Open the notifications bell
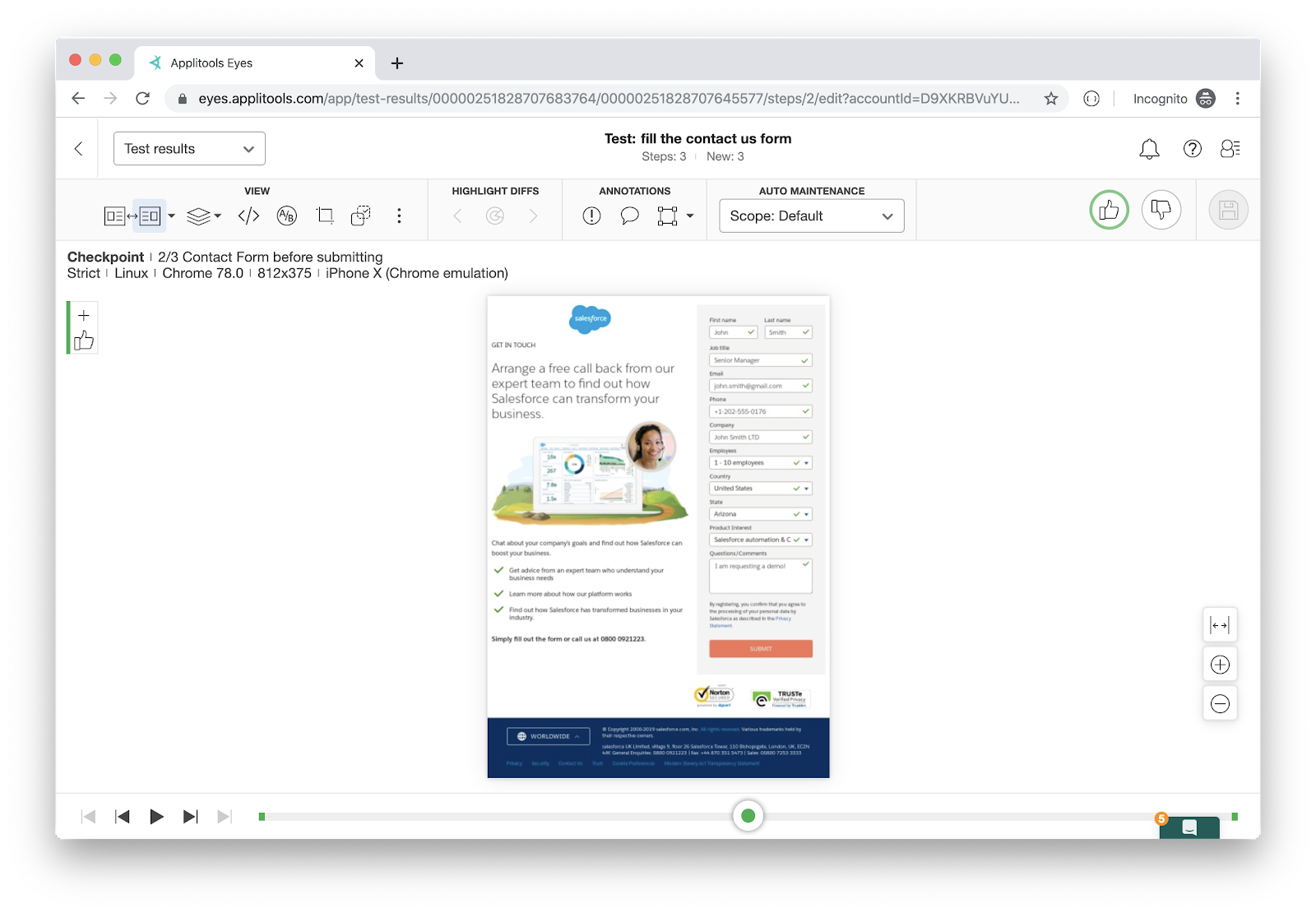The height and width of the screenshot is (913, 1316). (x=1149, y=149)
